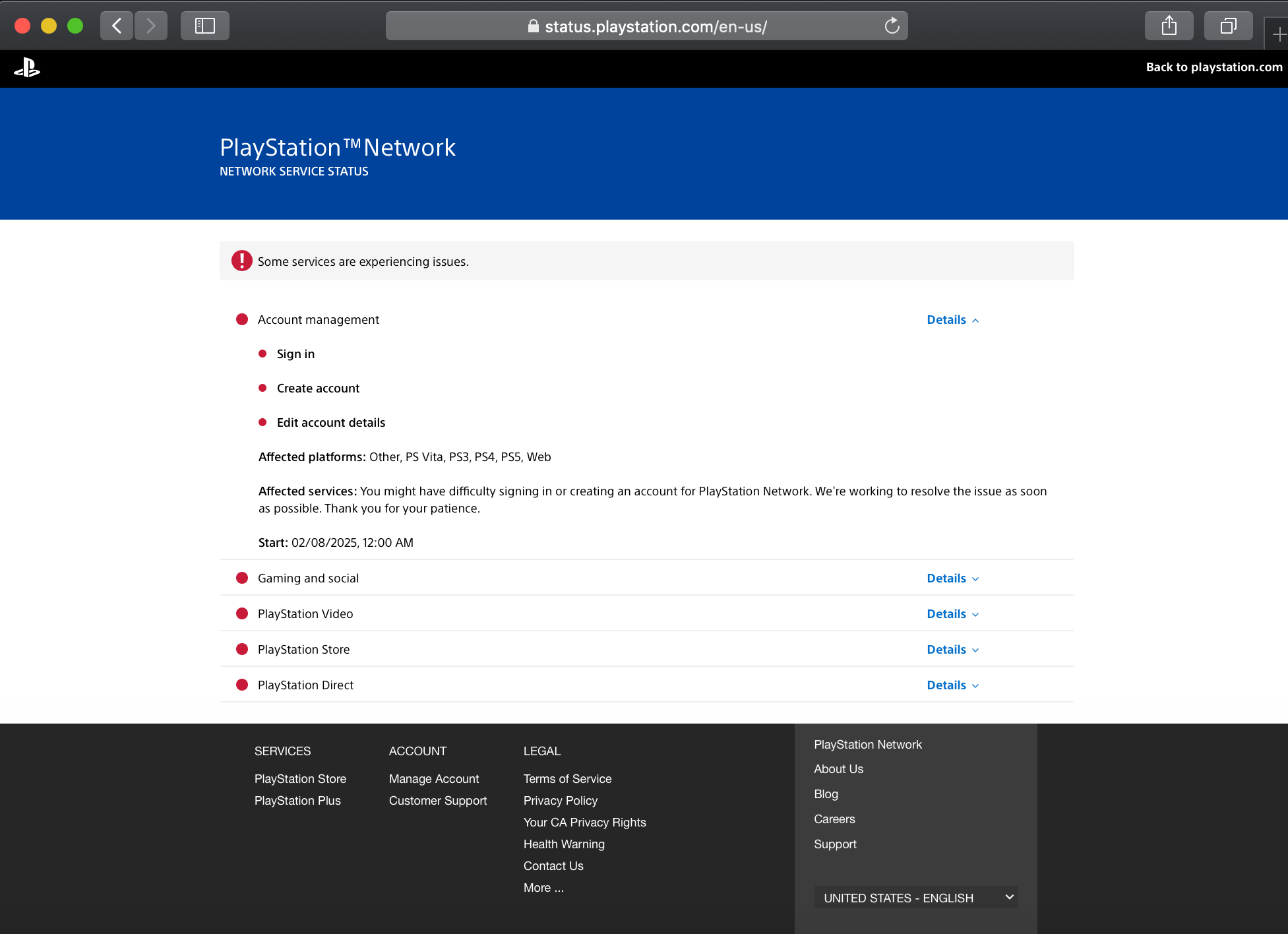Image resolution: width=1288 pixels, height=934 pixels.
Task: Open the Share icon in toolbar
Action: (1169, 26)
